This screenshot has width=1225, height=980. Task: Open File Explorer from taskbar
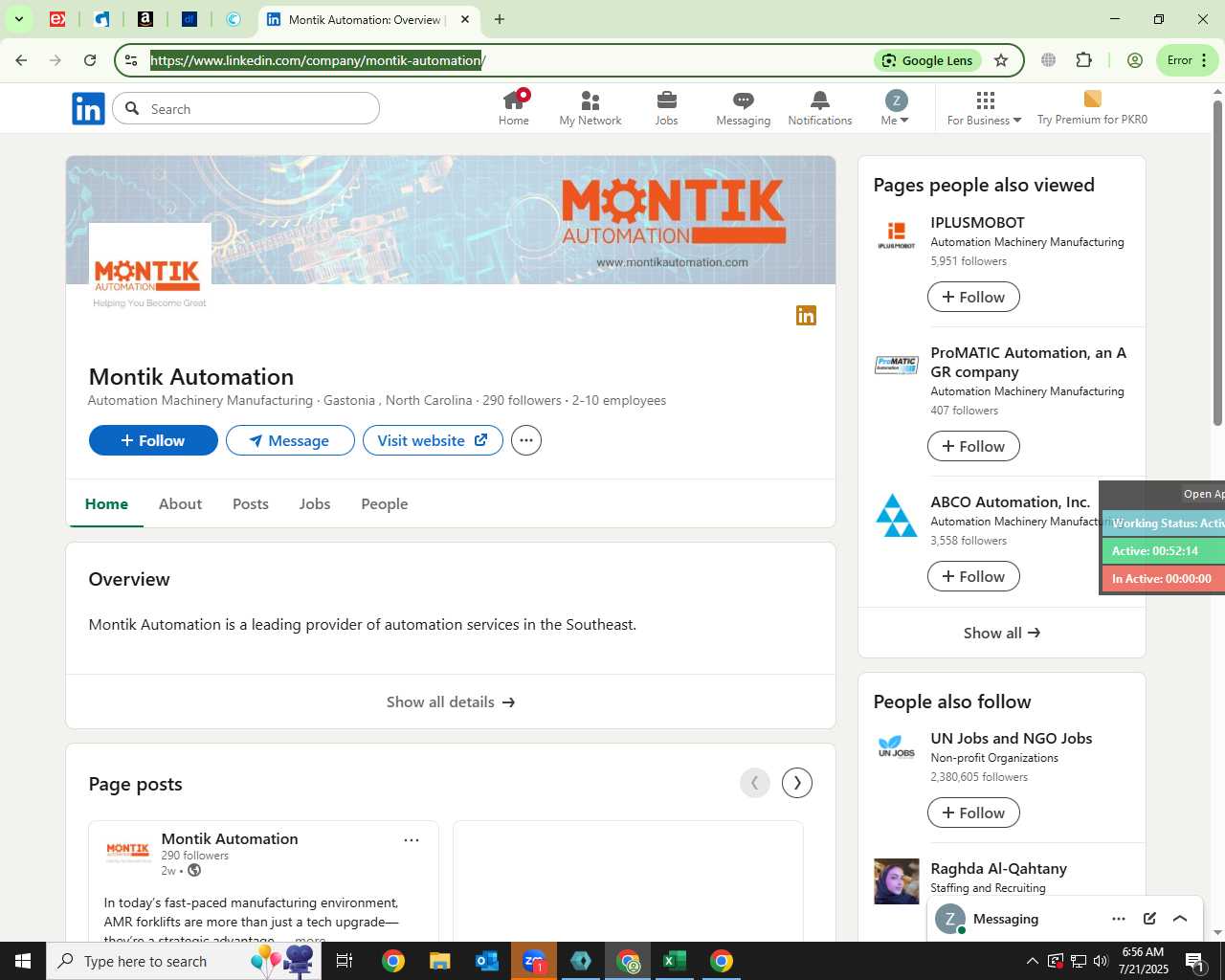point(440,961)
